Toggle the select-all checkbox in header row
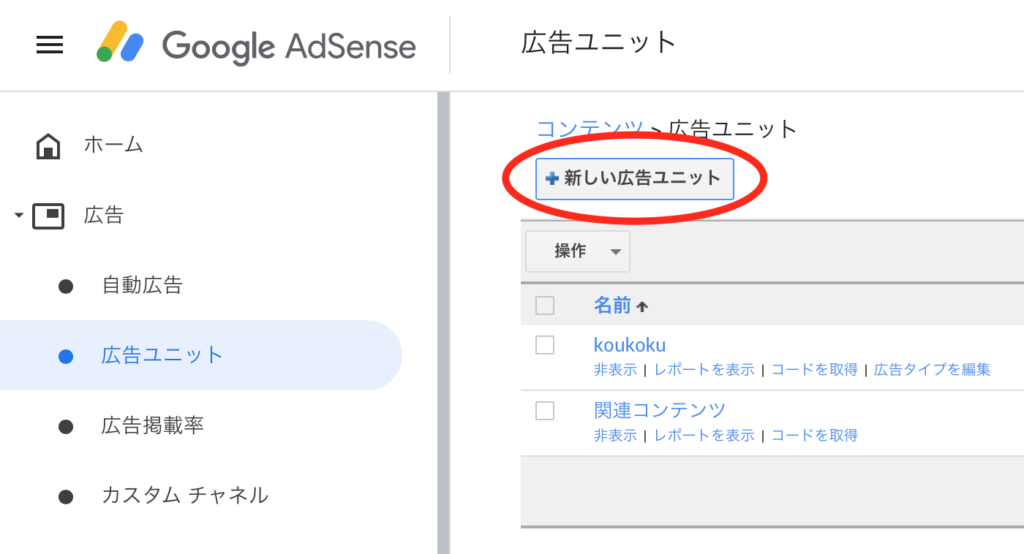Screen dimensions: 1024x554 point(545,305)
